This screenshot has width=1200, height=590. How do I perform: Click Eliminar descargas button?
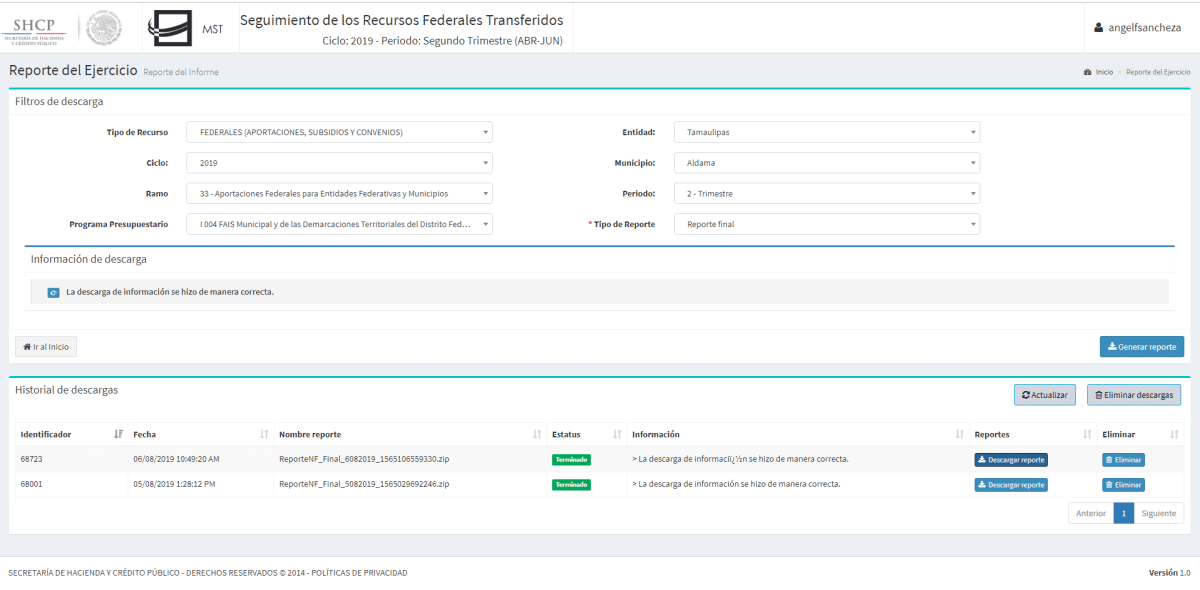(x=1133, y=395)
